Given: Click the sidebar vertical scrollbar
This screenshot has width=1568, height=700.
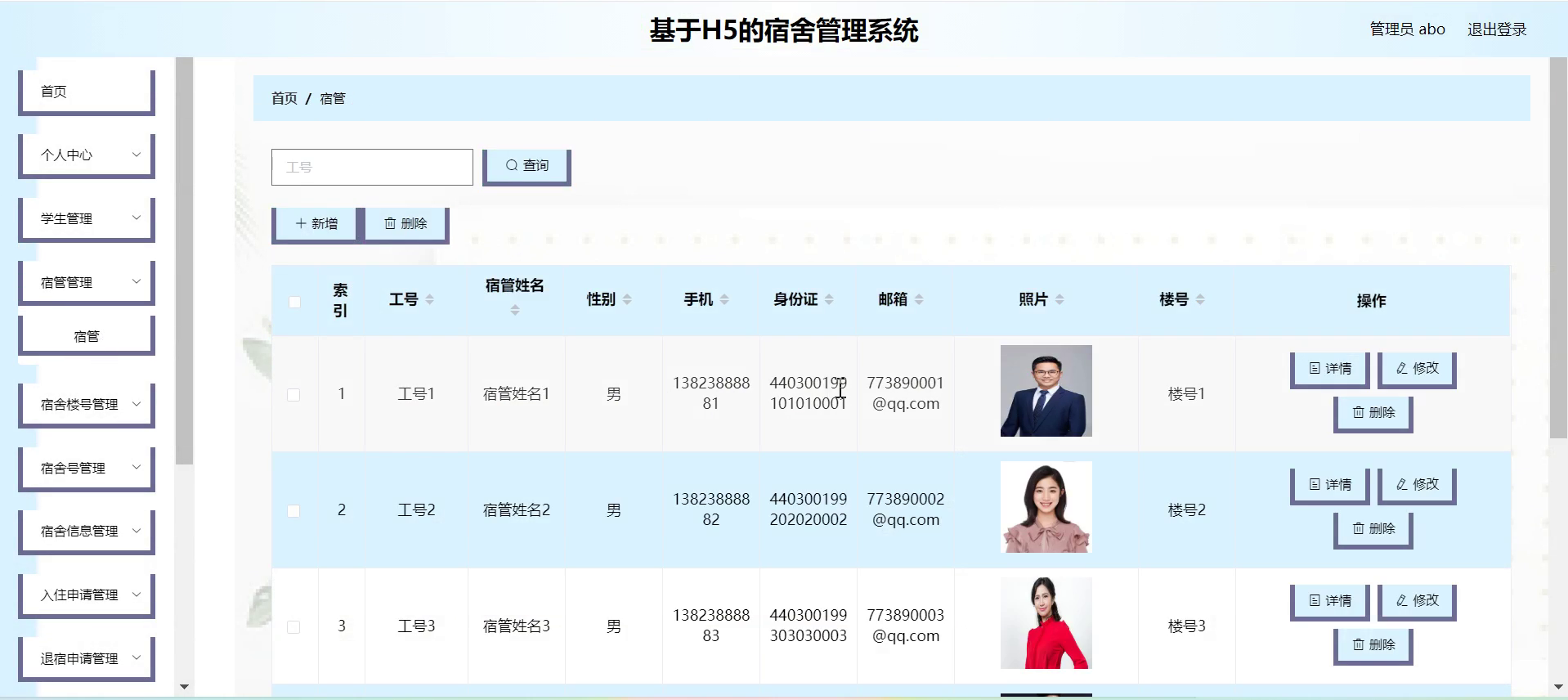Looking at the screenshot, I should [x=184, y=262].
